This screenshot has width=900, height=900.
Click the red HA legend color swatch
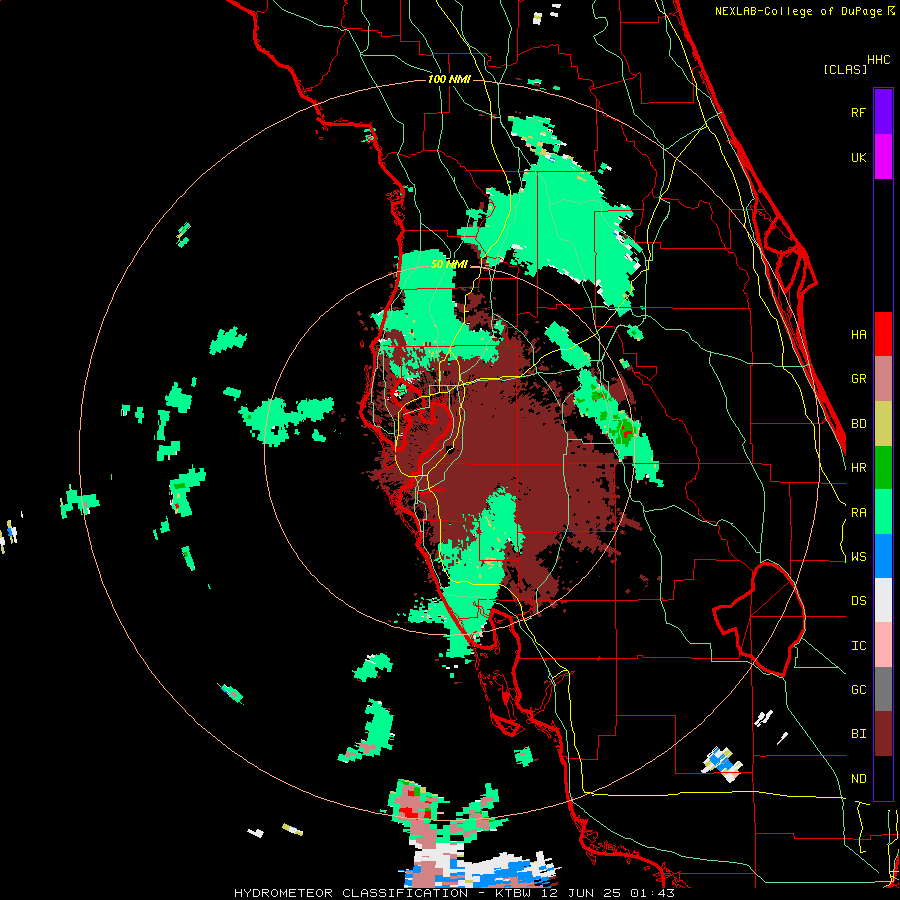883,334
